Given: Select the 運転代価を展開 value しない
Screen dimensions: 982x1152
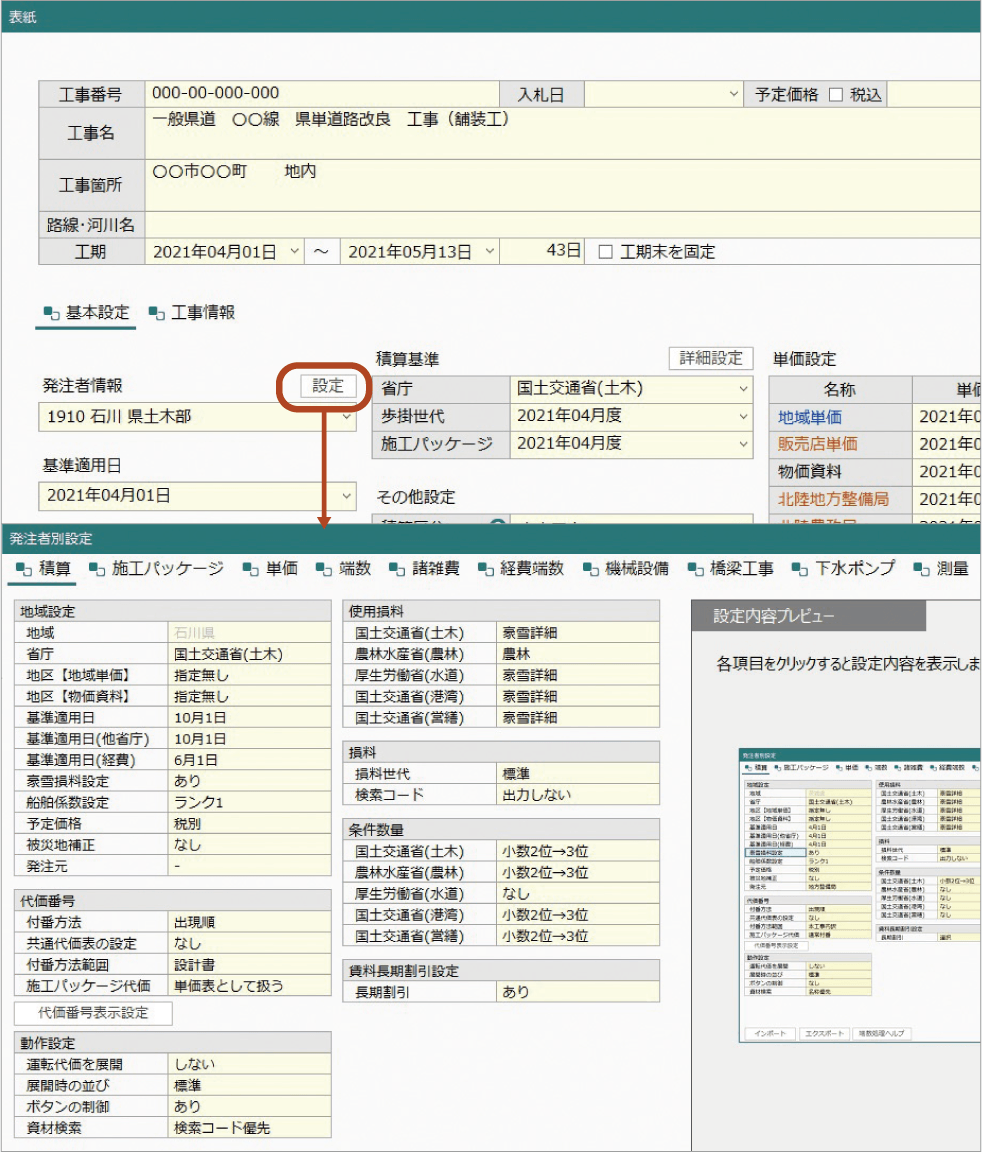Looking at the screenshot, I should (x=250, y=1064).
